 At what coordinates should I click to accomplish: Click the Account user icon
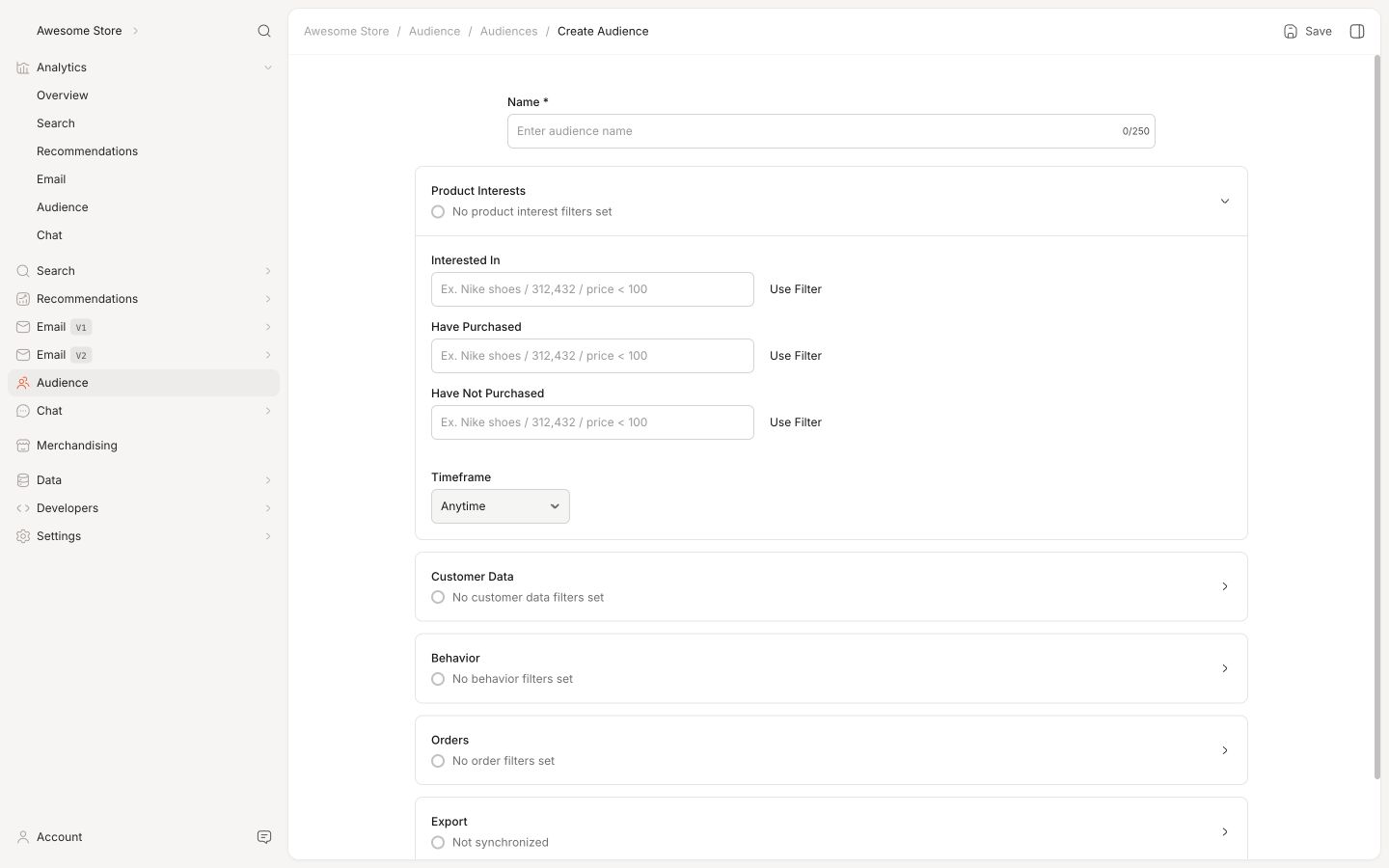point(23,837)
